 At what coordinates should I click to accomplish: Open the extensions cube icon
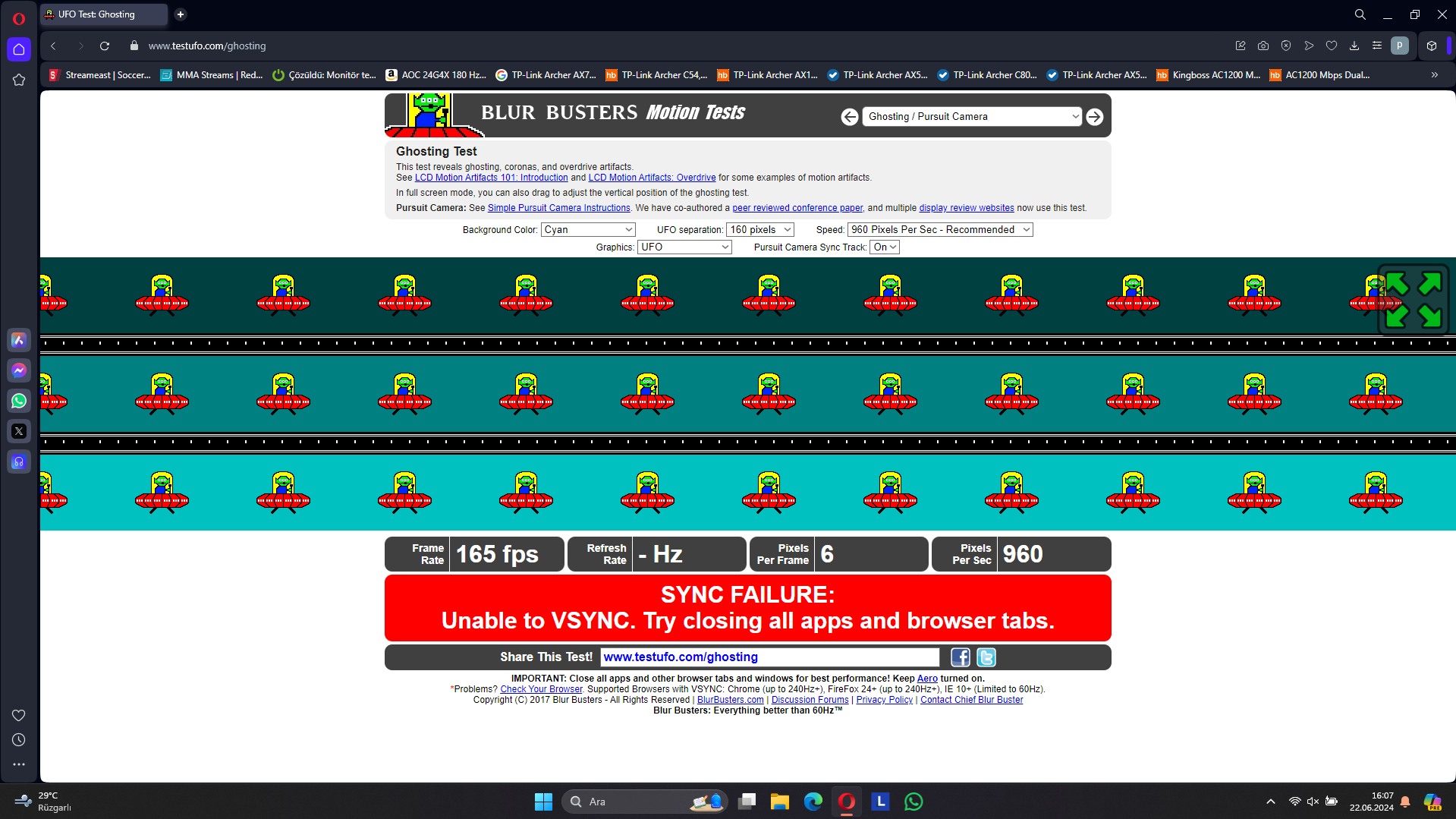click(x=1432, y=46)
